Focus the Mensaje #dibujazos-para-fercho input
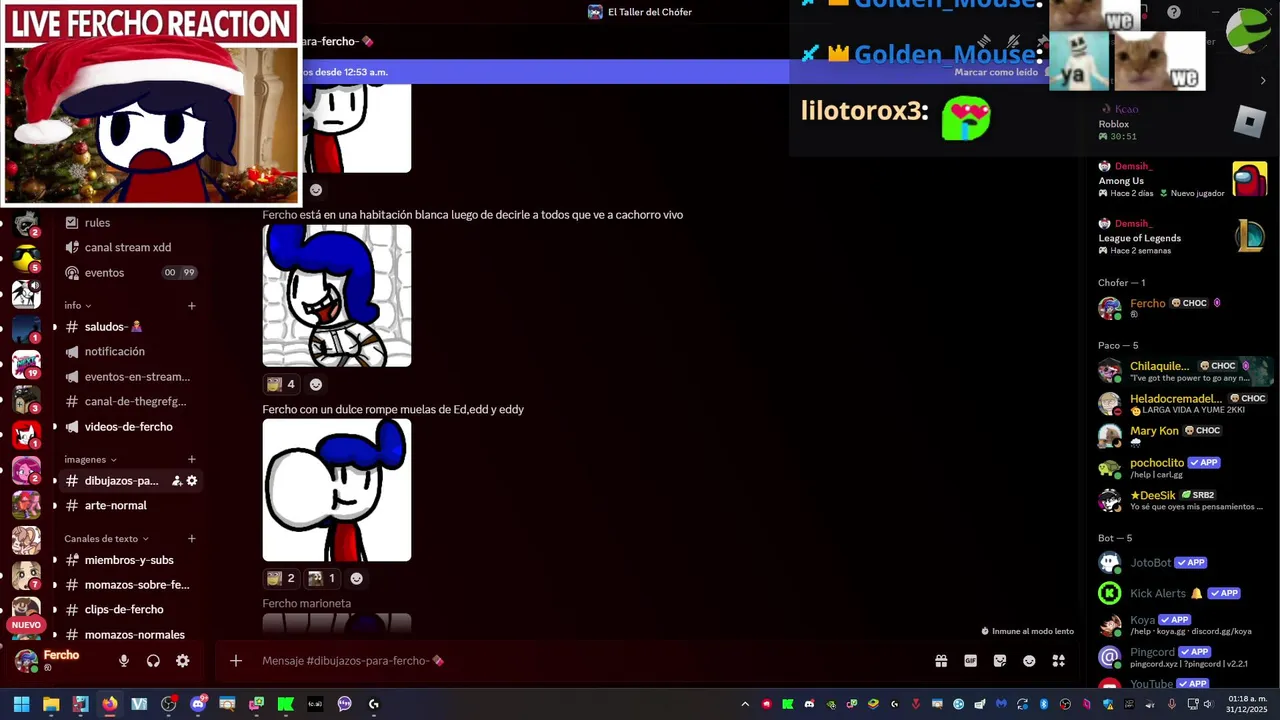 590,661
